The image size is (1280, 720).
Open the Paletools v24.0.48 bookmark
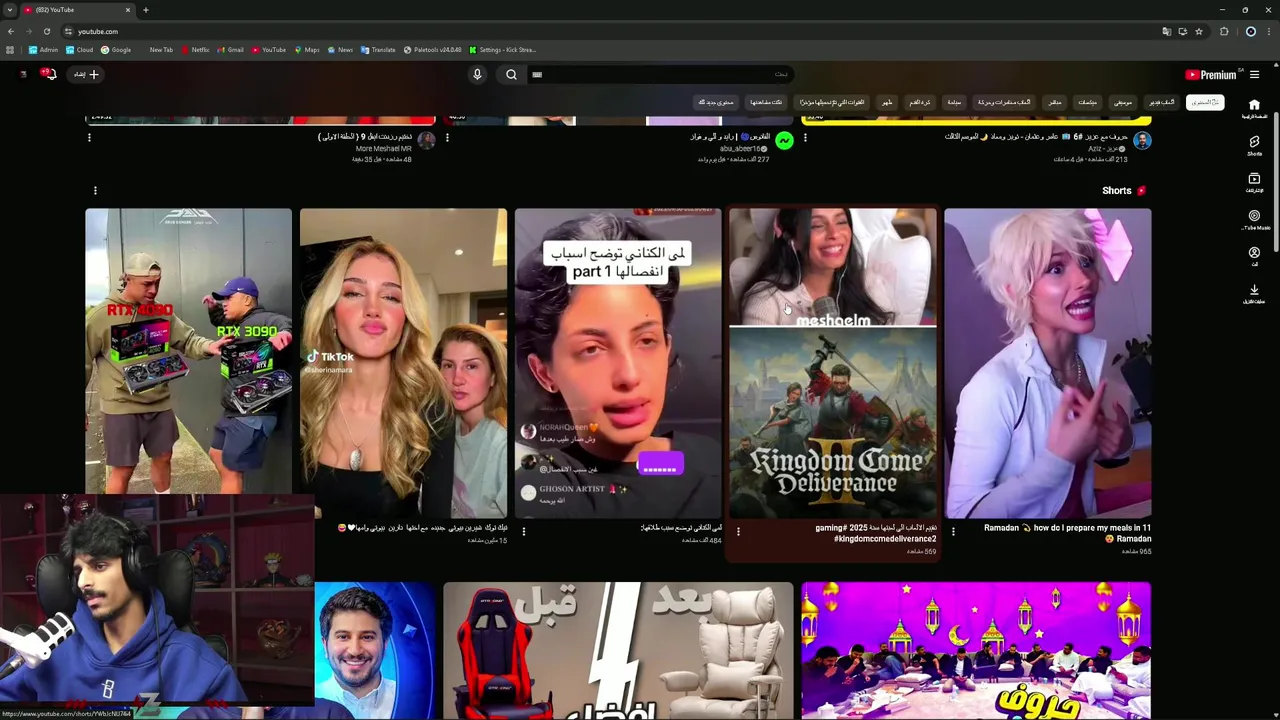[433, 49]
